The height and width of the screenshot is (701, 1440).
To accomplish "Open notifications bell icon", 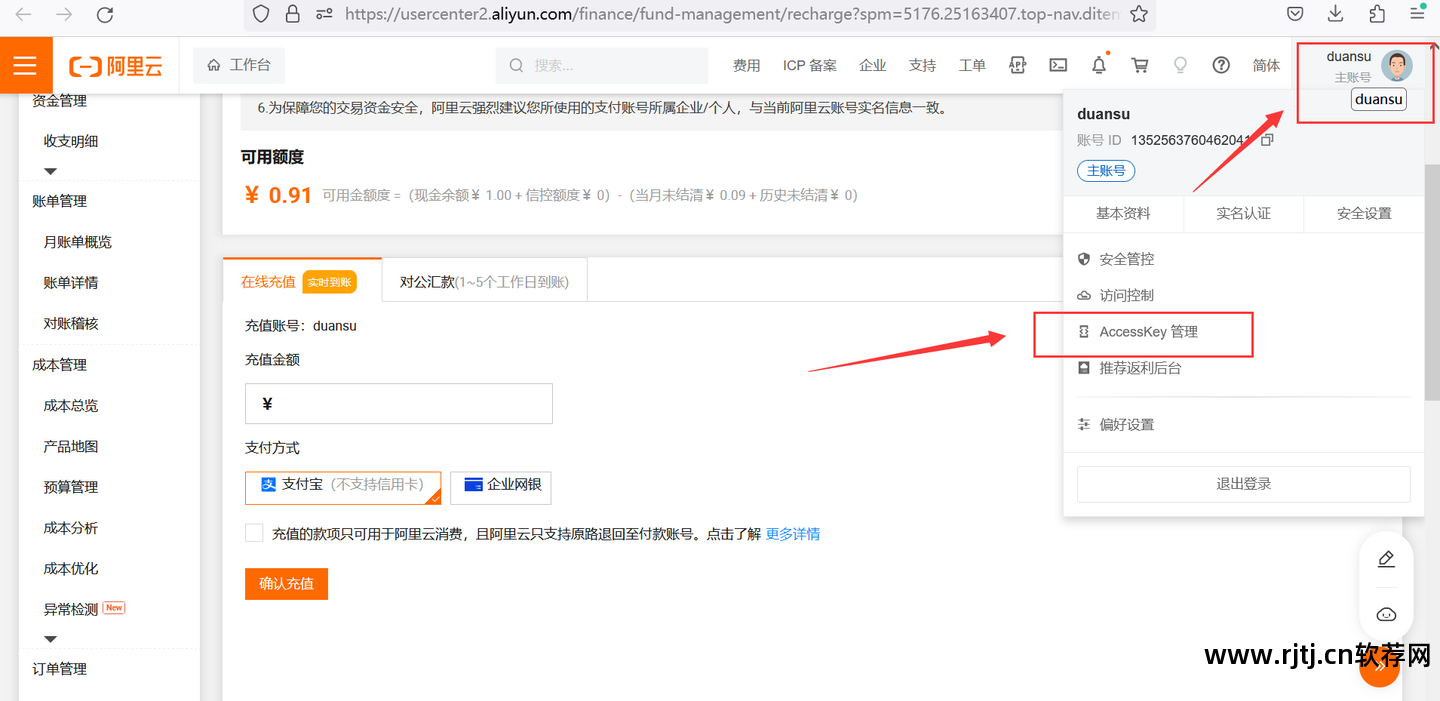I will pos(1099,65).
